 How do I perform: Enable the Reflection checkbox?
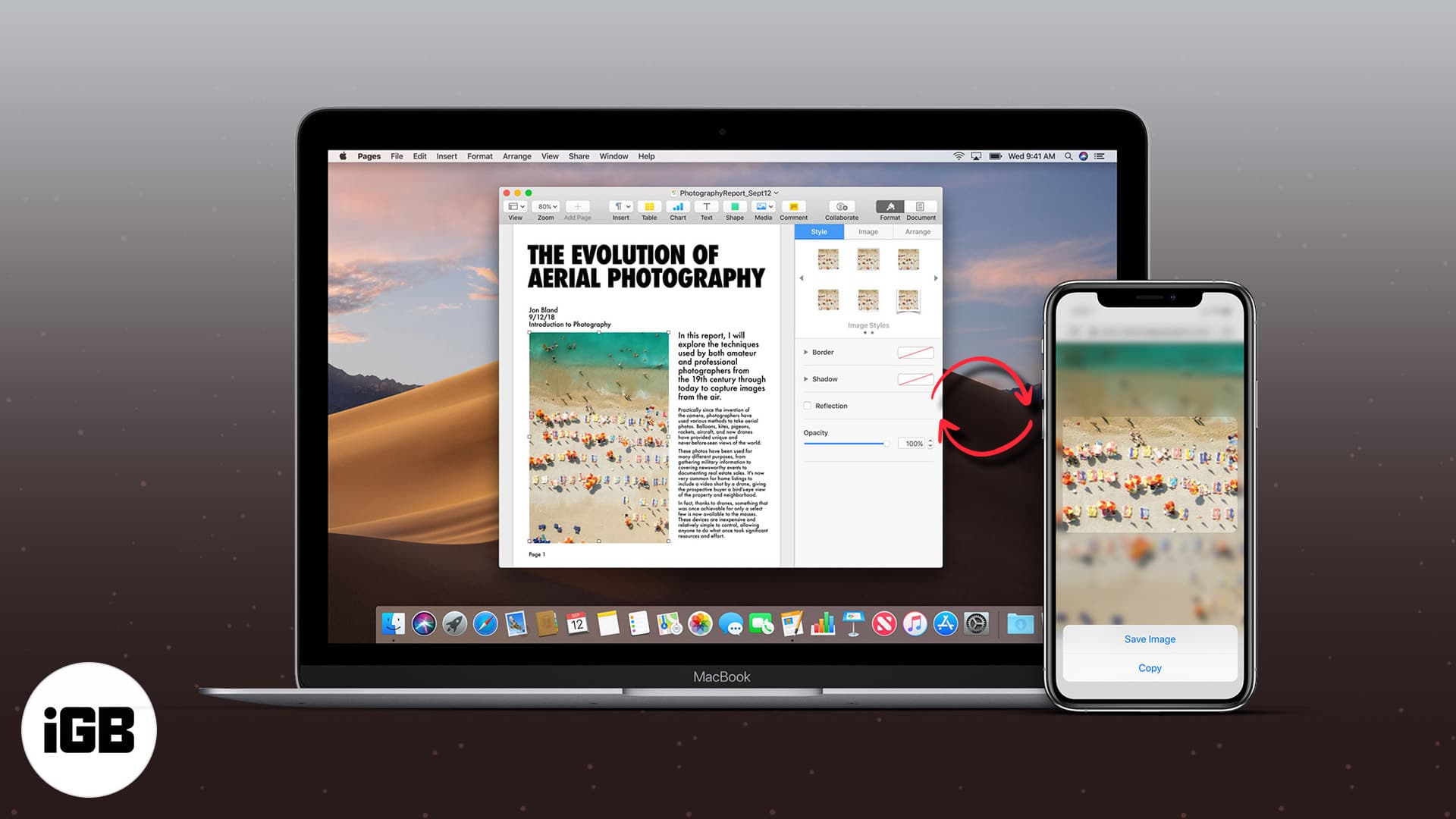pyautogui.click(x=808, y=406)
